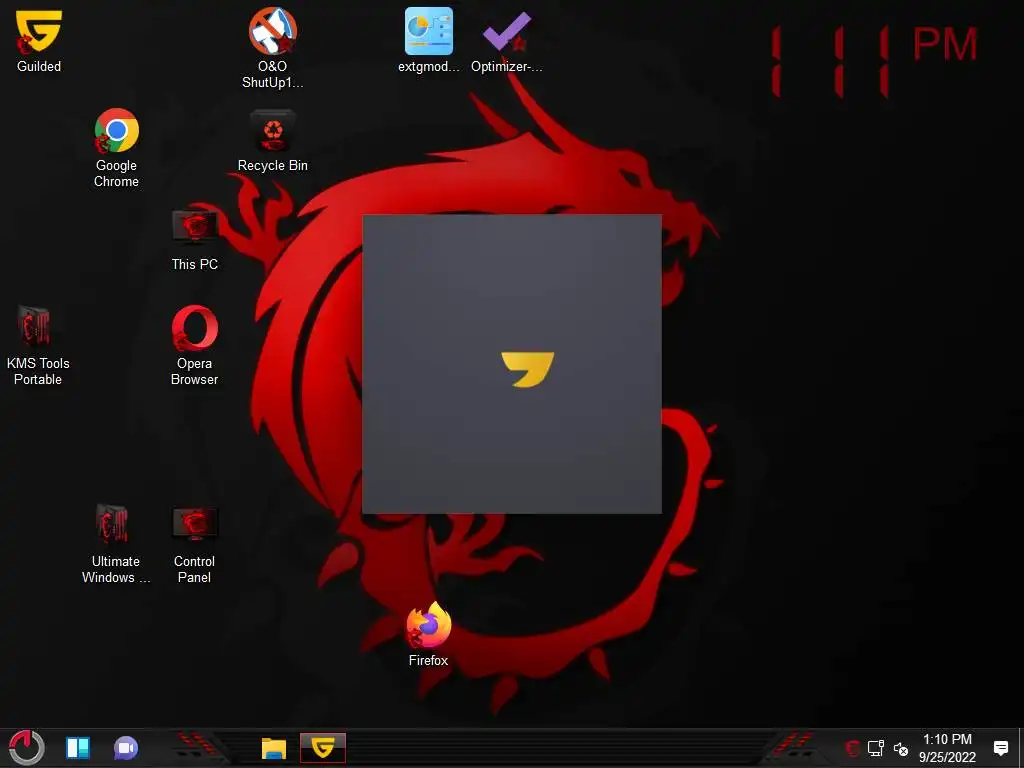Open the notification center icon

(x=1000, y=748)
